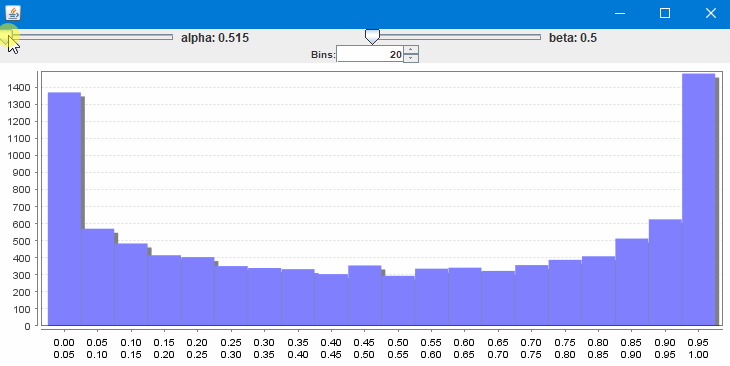This screenshot has height=366, width=730.
Task: Minimize the histogram window
Action: pos(620,14)
